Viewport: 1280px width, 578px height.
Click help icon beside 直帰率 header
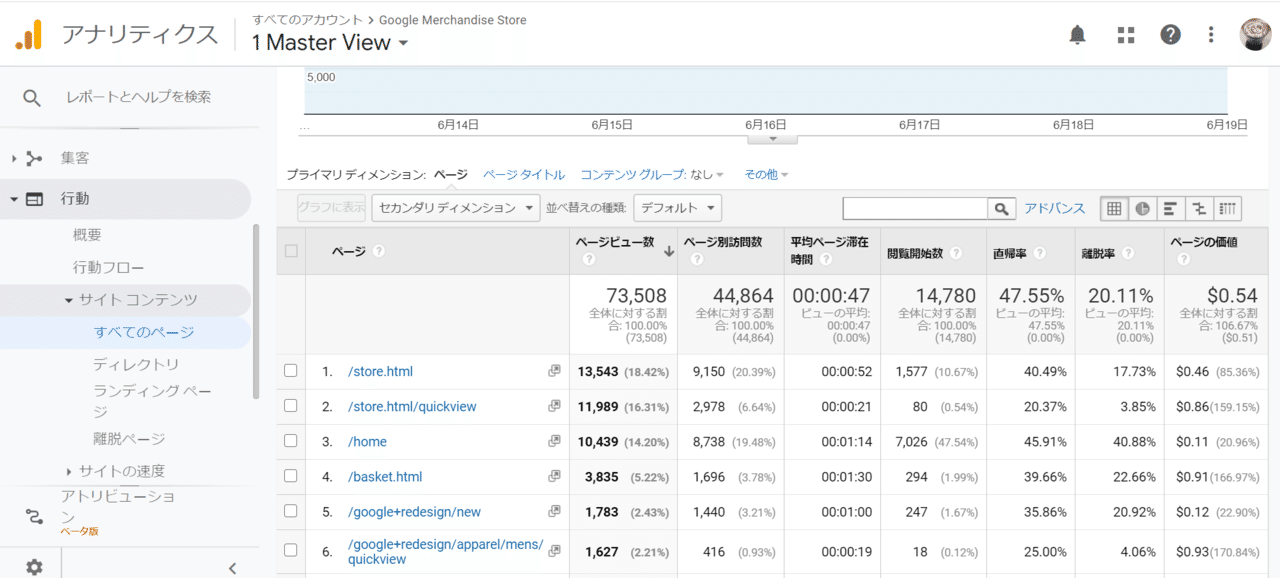pos(1040,253)
